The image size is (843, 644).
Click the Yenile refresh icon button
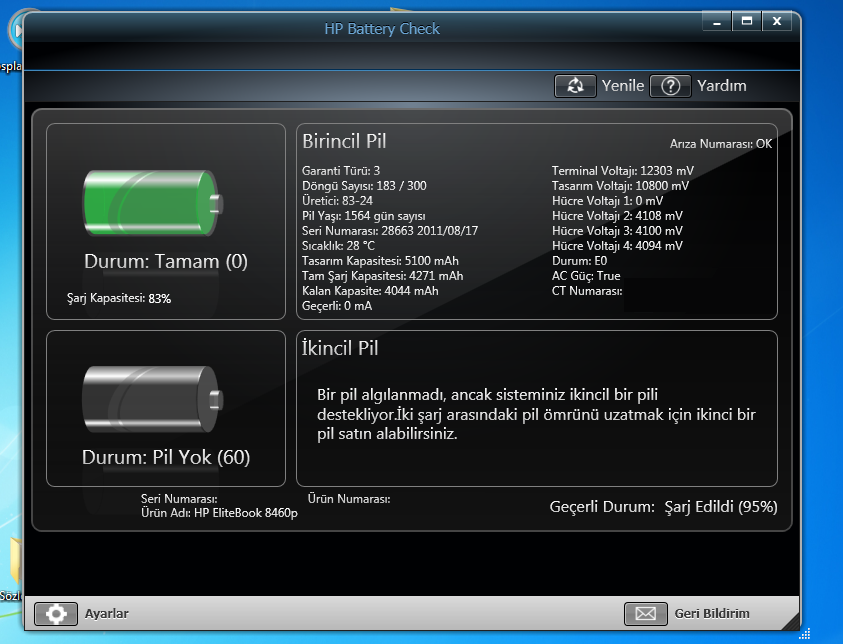click(575, 86)
